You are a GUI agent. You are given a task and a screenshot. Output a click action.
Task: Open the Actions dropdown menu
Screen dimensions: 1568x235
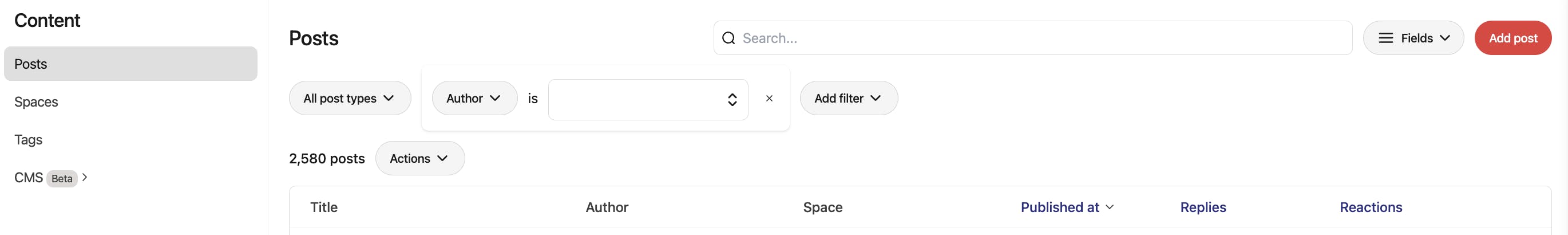click(419, 159)
